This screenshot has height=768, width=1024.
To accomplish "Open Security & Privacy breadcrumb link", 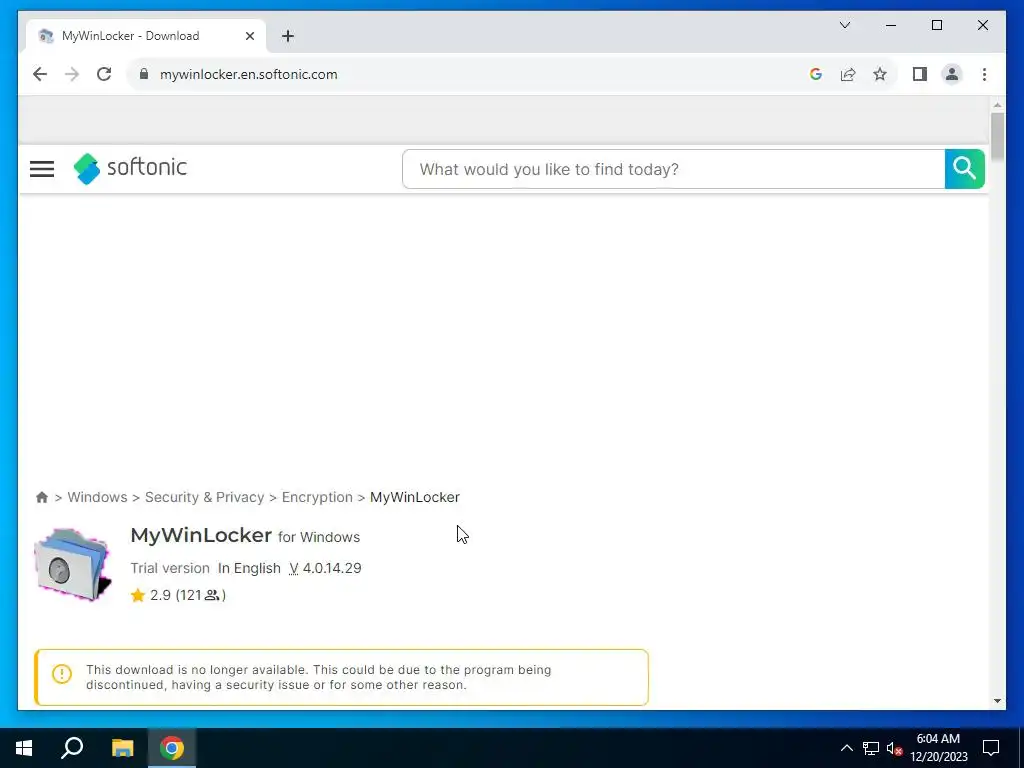I will [204, 498].
